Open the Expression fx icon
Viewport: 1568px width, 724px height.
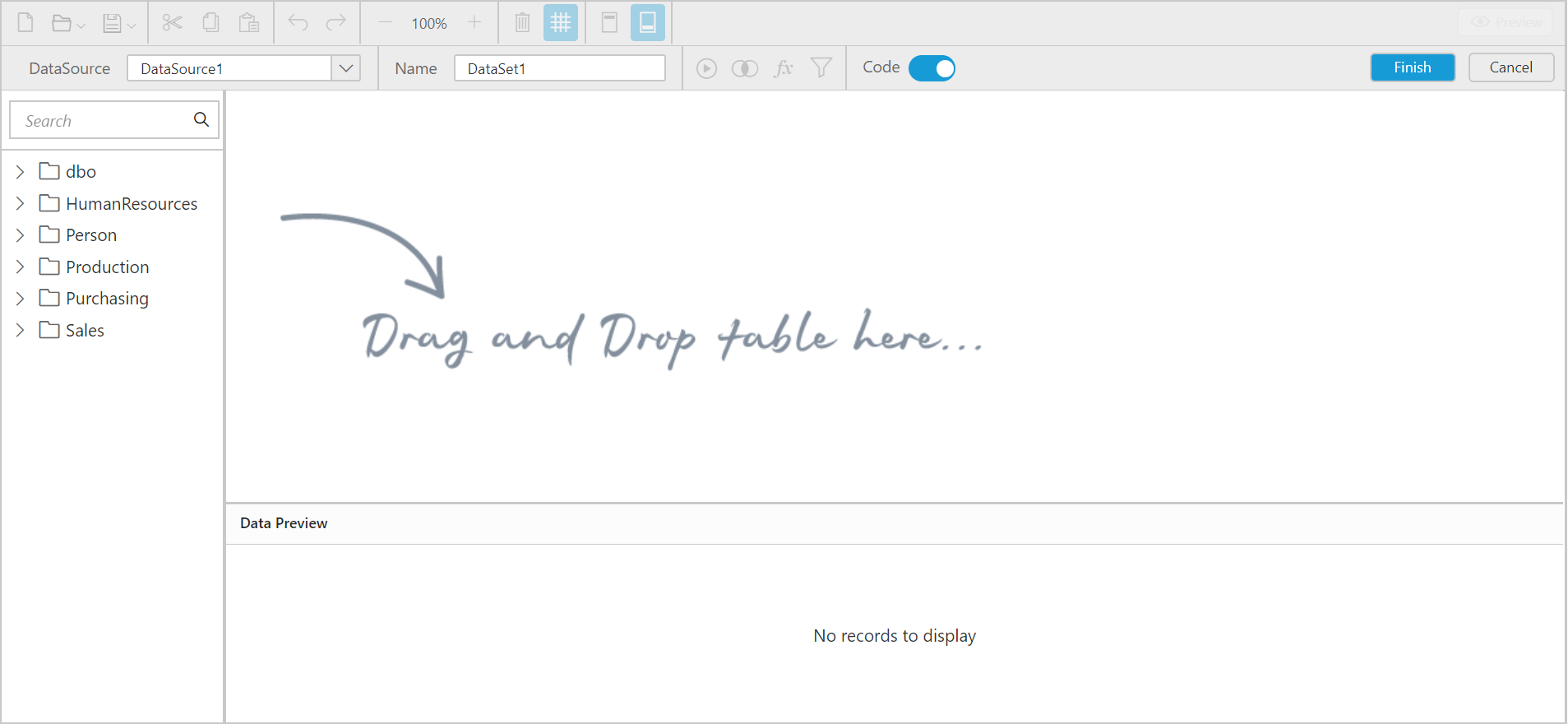tap(783, 68)
